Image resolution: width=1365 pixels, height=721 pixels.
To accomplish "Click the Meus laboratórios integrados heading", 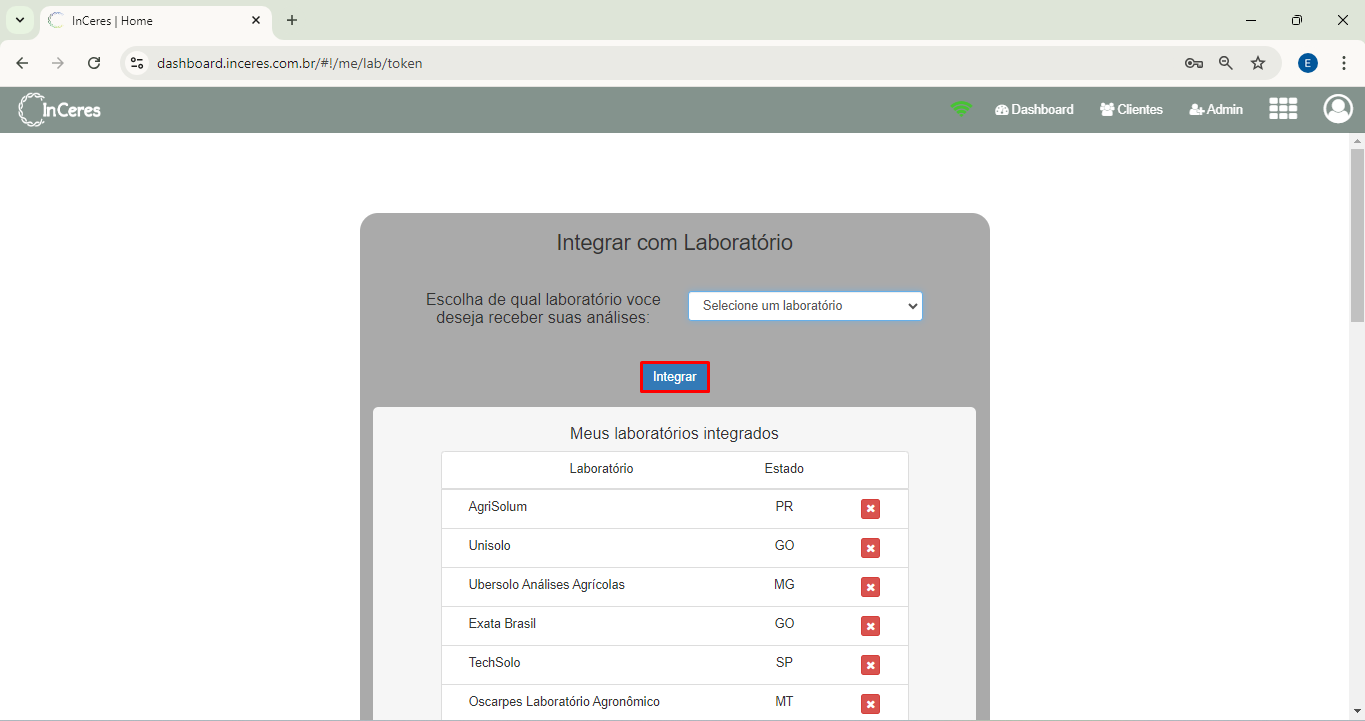I will 674,434.
